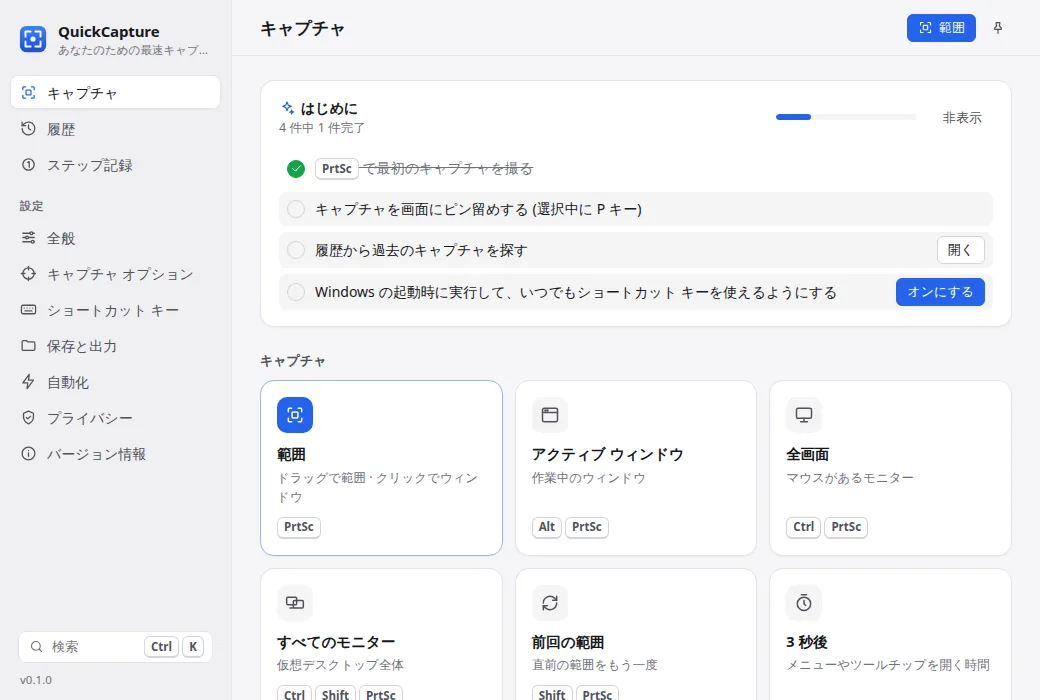Click the 作業中のウィンドウ description text
The width and height of the screenshot is (1040, 700).
588,478
